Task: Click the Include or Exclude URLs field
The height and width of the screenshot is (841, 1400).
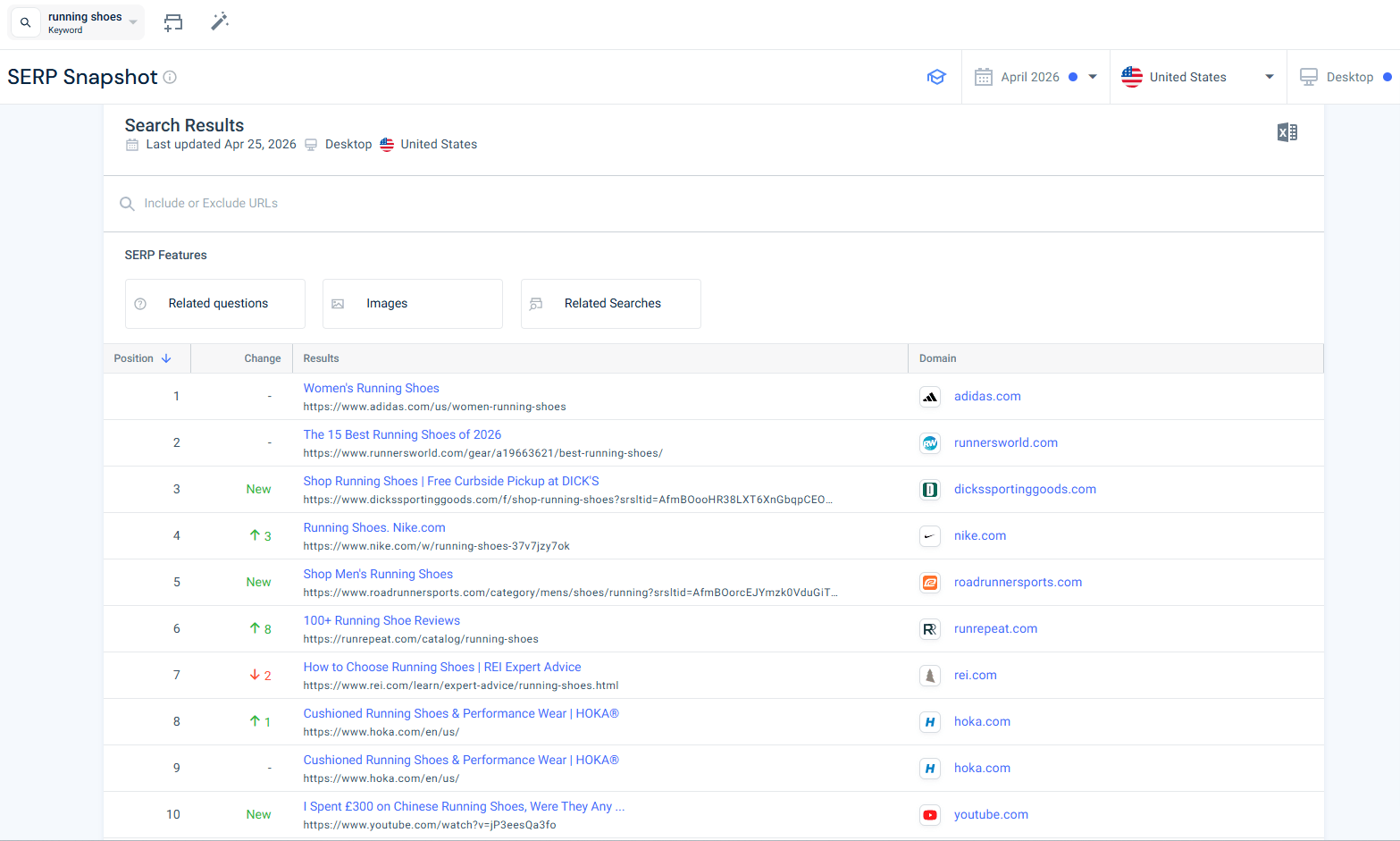Action: coord(713,204)
